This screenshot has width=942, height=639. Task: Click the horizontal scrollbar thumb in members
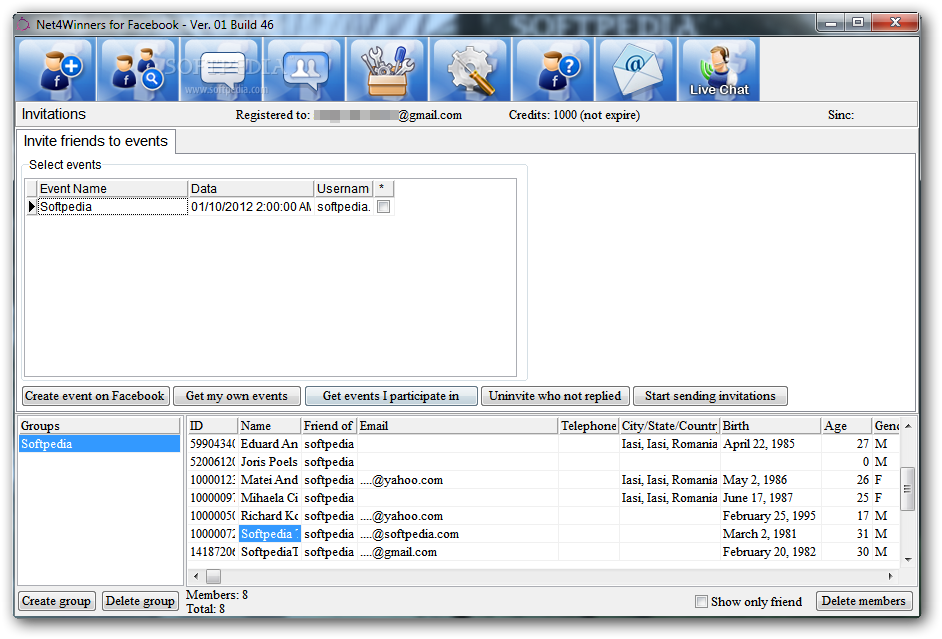[213, 576]
